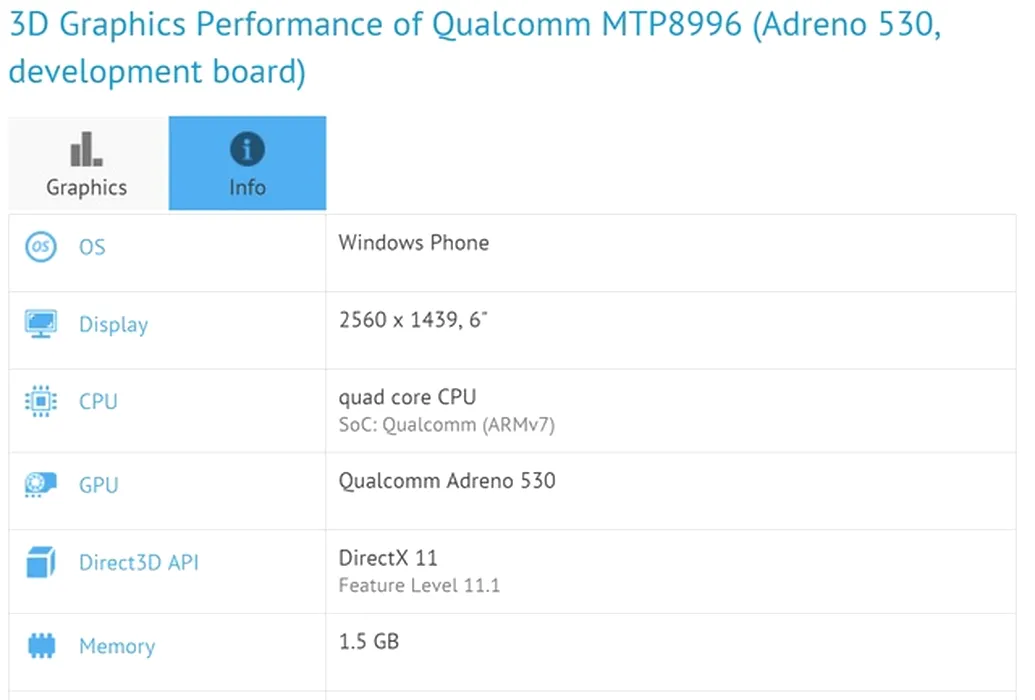Click the DirectX 11 value text
Viewport: 1035px width, 700px height.
point(388,558)
